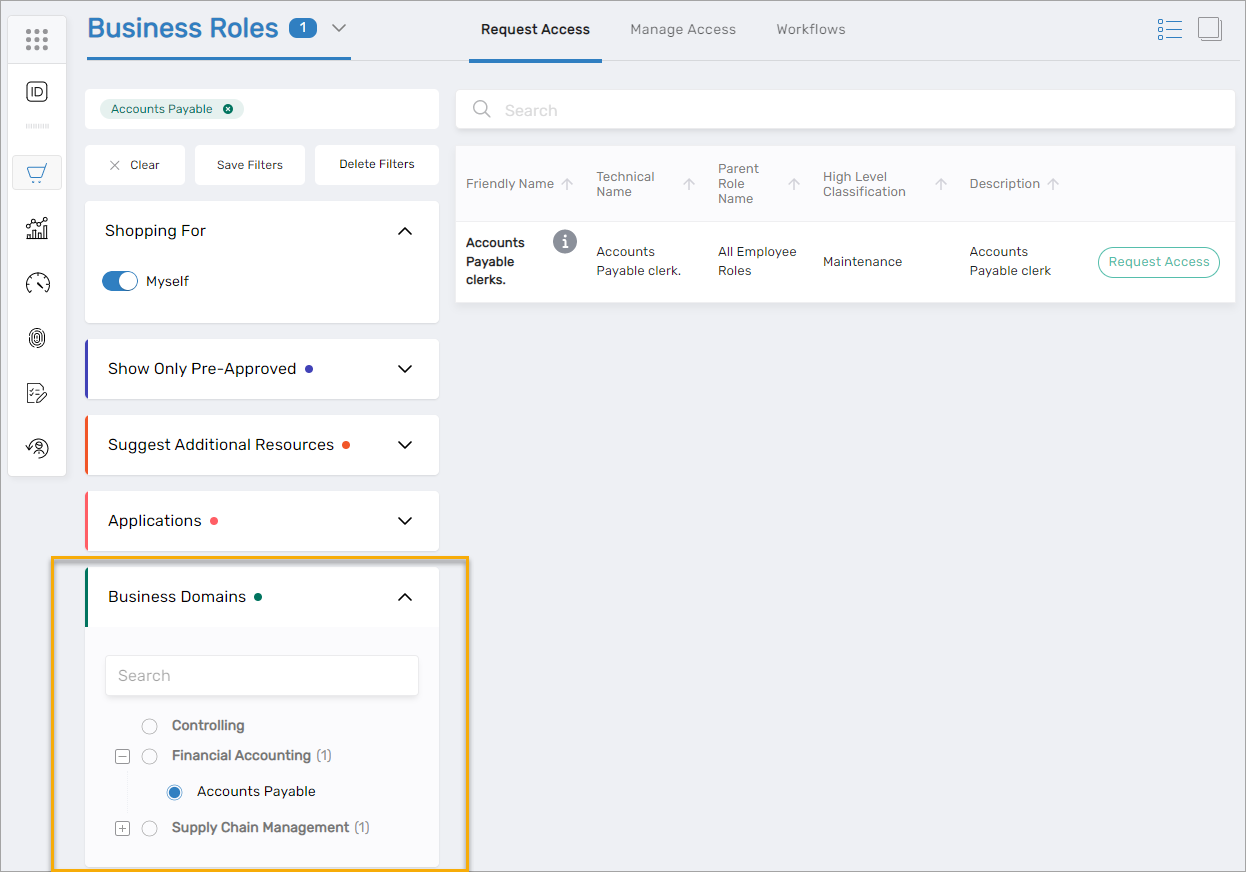Image resolution: width=1246 pixels, height=872 pixels.
Task: Open the app launcher grid icon
Action: pos(37,39)
